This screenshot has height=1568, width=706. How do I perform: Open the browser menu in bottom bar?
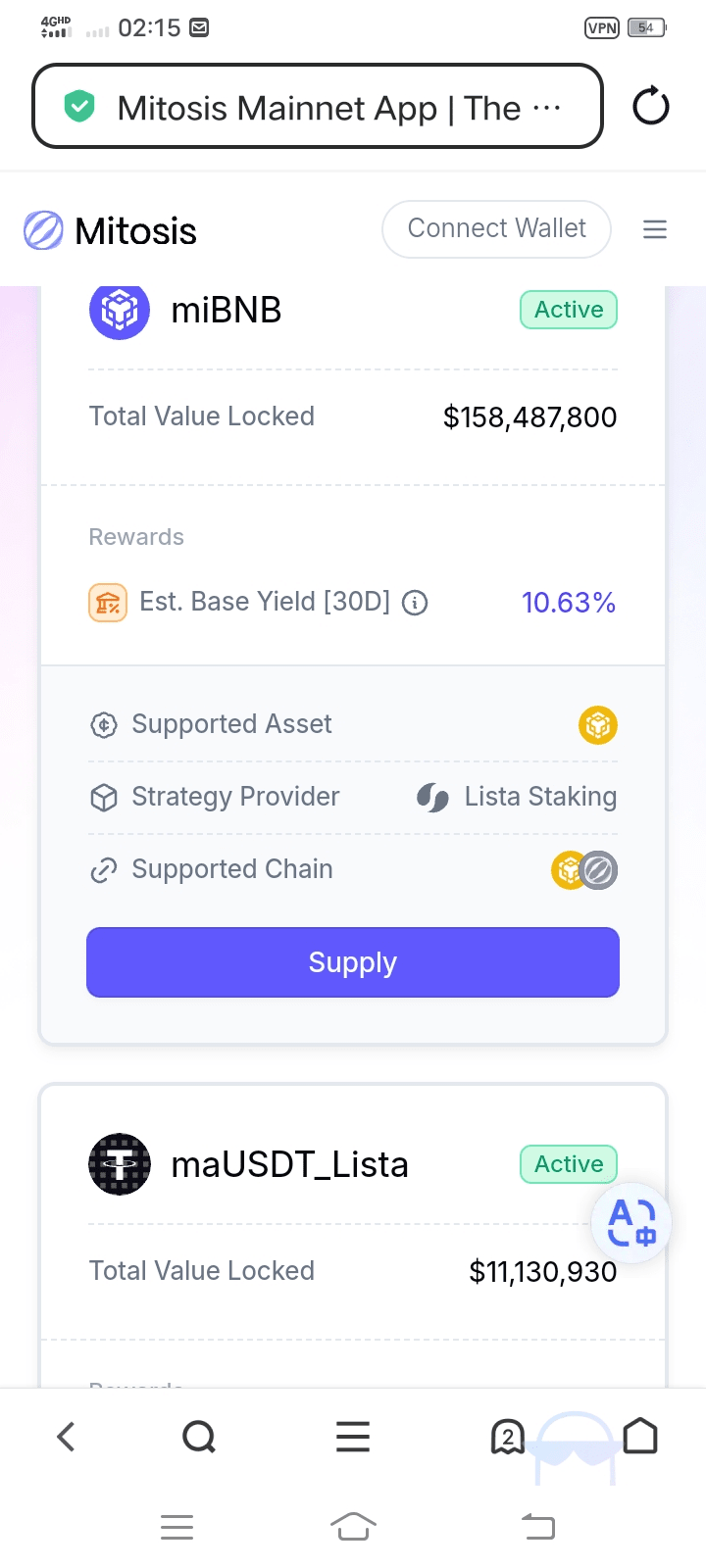click(353, 1437)
